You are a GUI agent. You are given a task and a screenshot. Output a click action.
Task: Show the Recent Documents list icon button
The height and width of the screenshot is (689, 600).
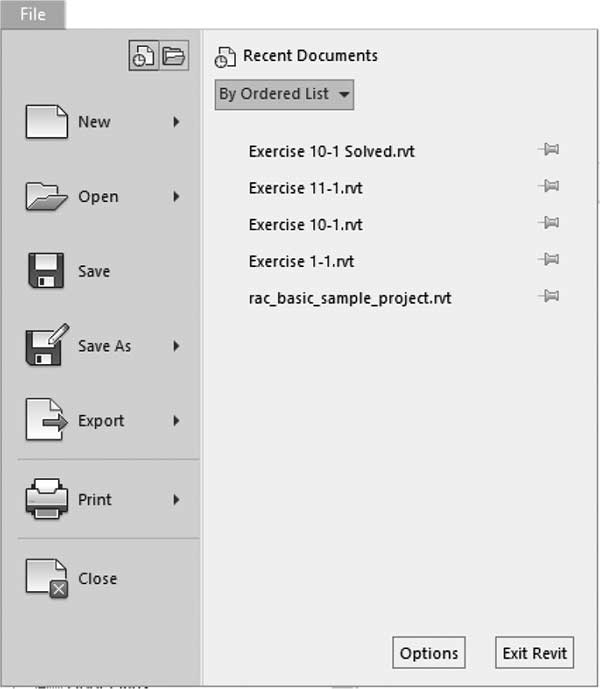144,56
